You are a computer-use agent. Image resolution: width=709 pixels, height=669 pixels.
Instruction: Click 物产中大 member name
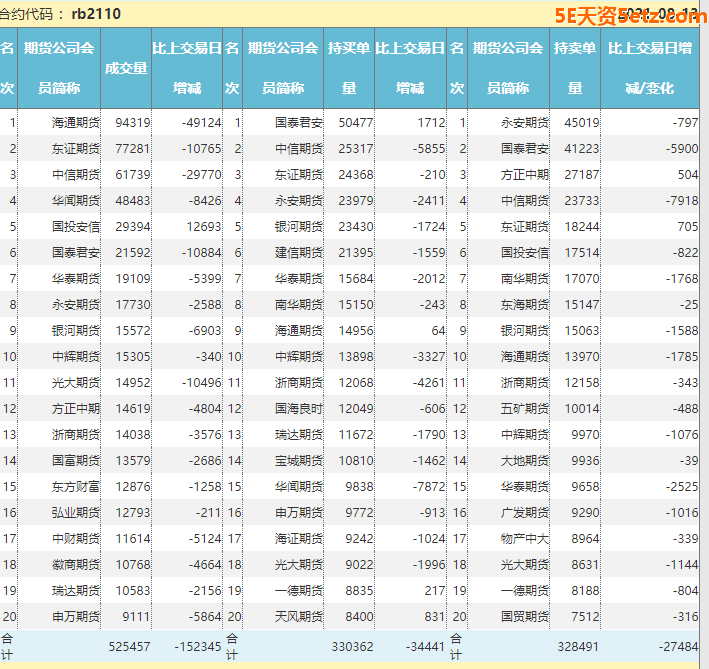tap(525, 539)
